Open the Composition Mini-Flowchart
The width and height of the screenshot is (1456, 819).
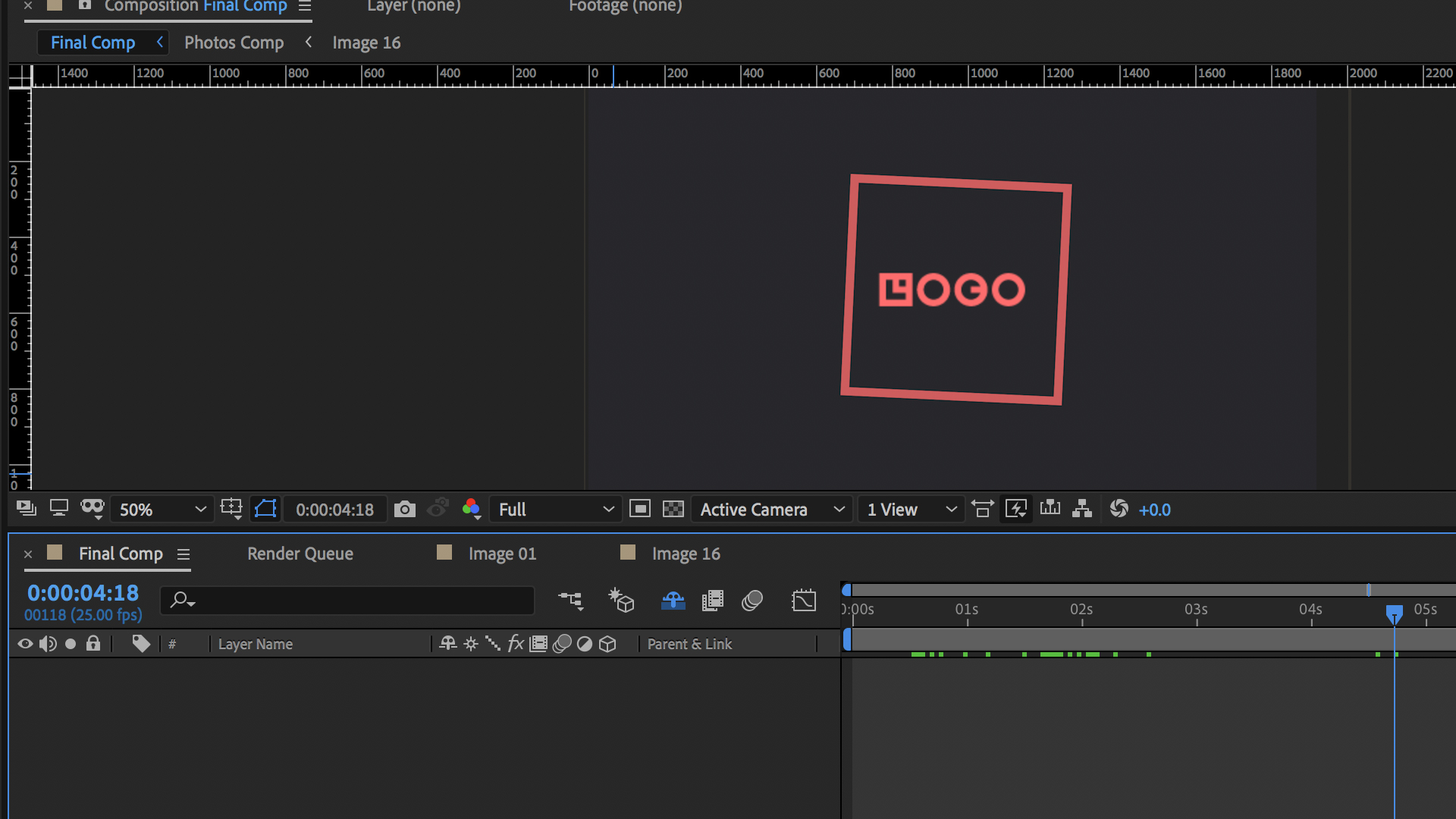click(x=571, y=600)
